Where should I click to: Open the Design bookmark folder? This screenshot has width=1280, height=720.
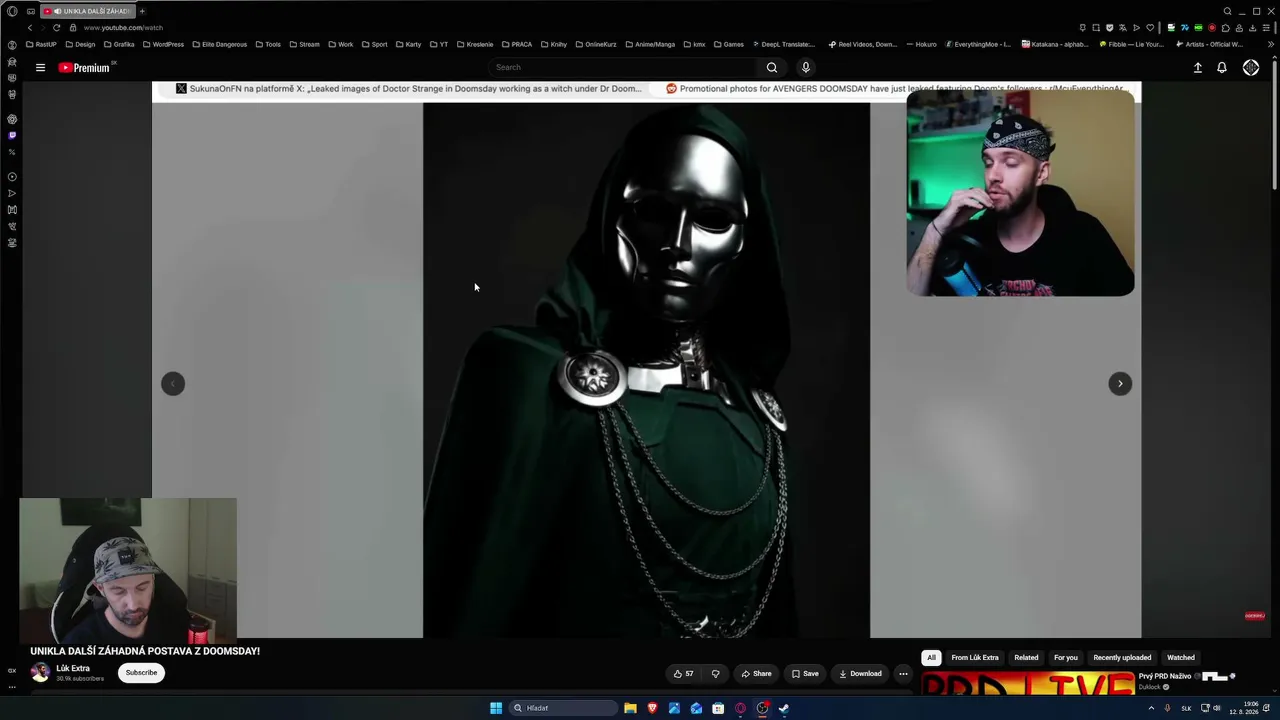(x=80, y=45)
